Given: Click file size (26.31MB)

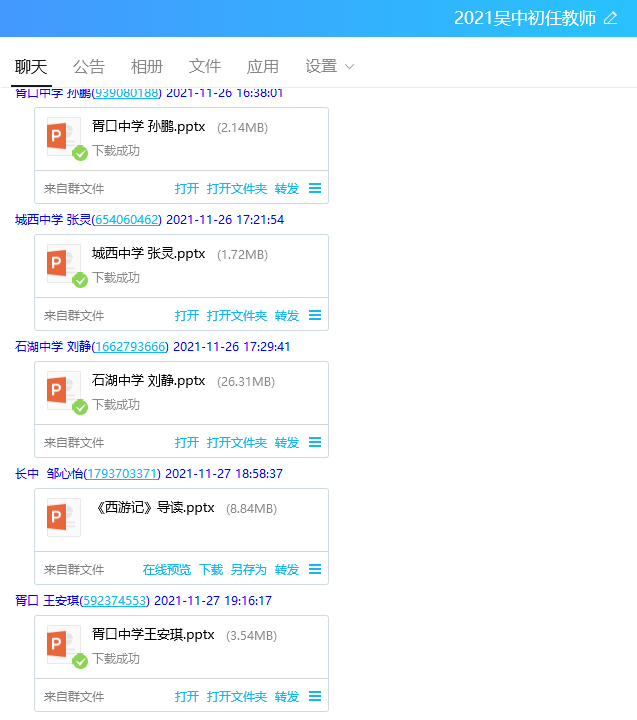Looking at the screenshot, I should click(246, 382).
